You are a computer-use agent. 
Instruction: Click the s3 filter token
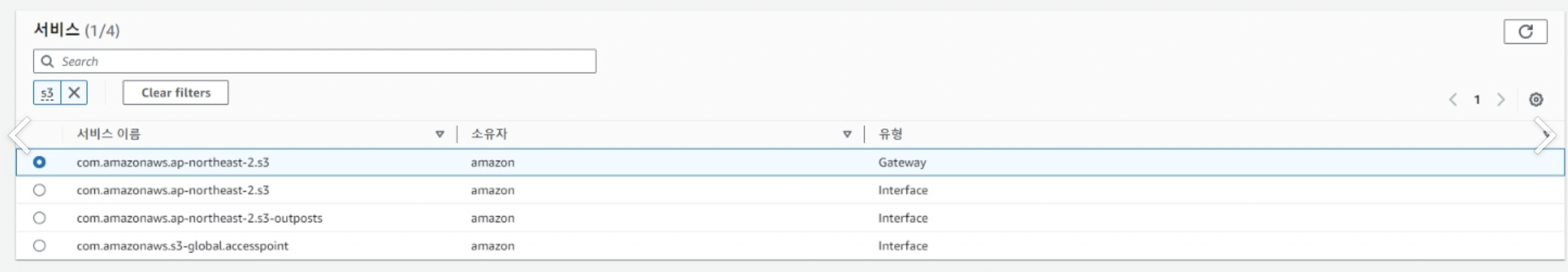(47, 93)
